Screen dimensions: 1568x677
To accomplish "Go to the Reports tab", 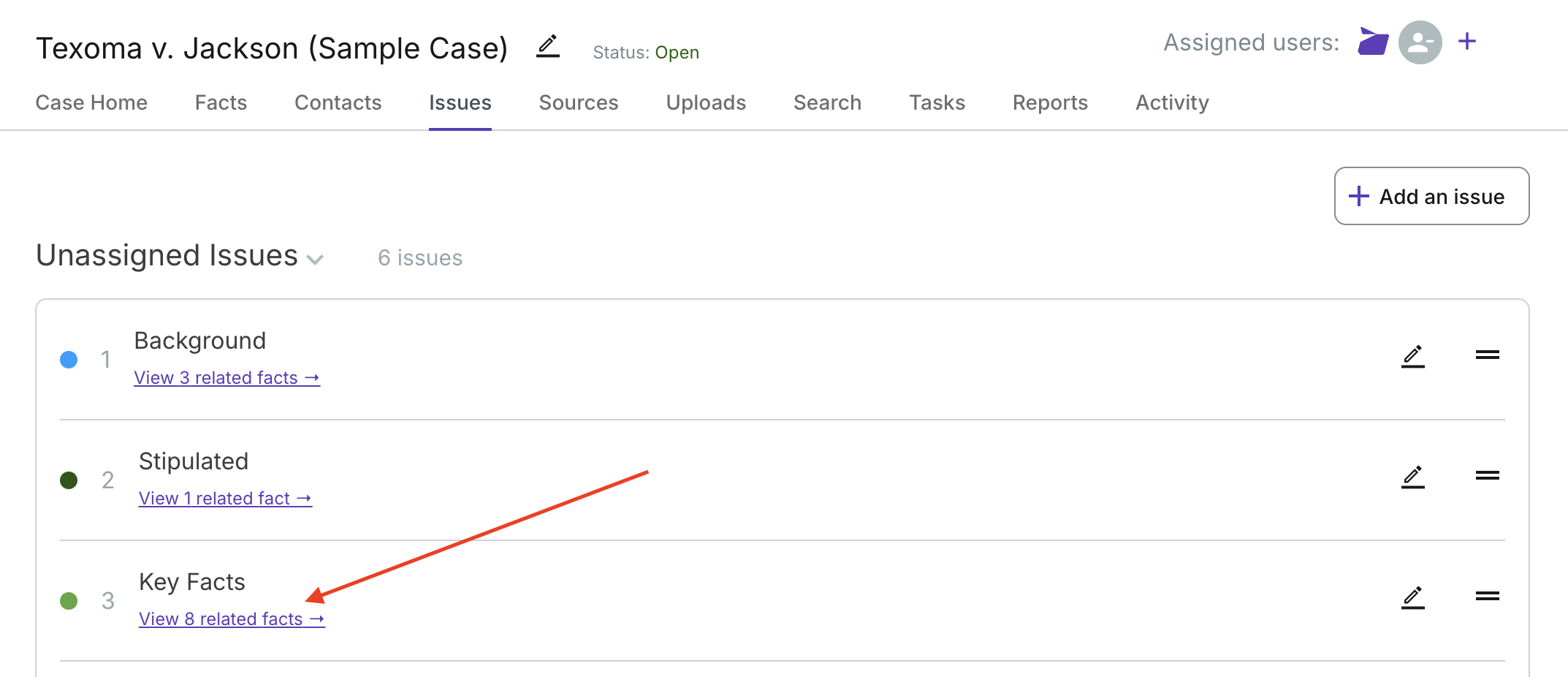I will (1050, 102).
